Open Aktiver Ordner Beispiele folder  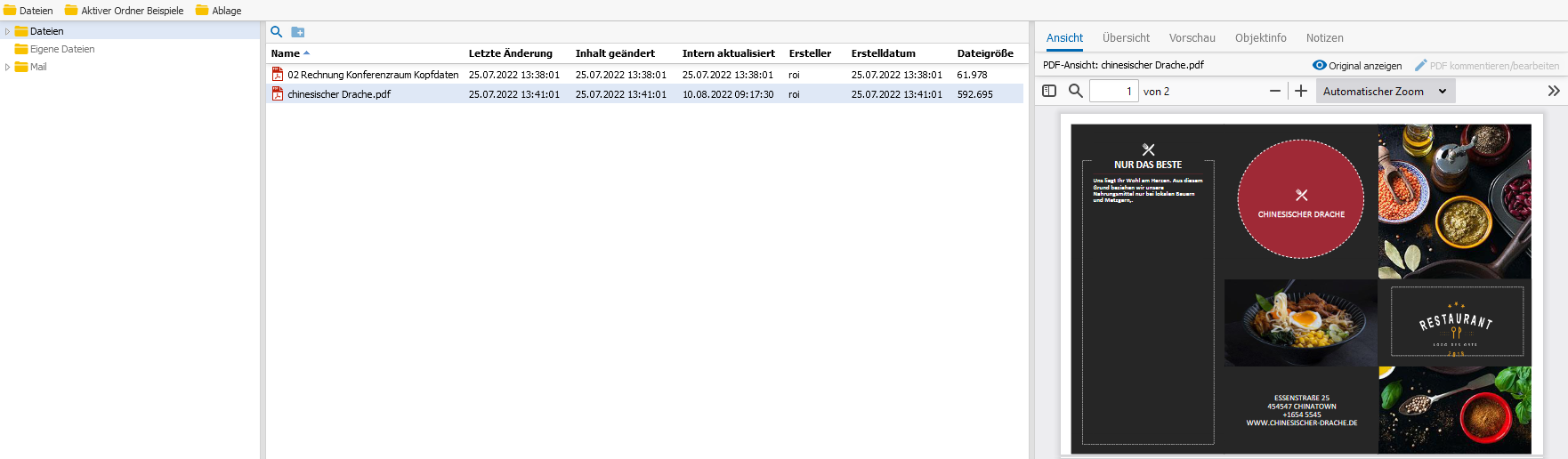click(124, 11)
